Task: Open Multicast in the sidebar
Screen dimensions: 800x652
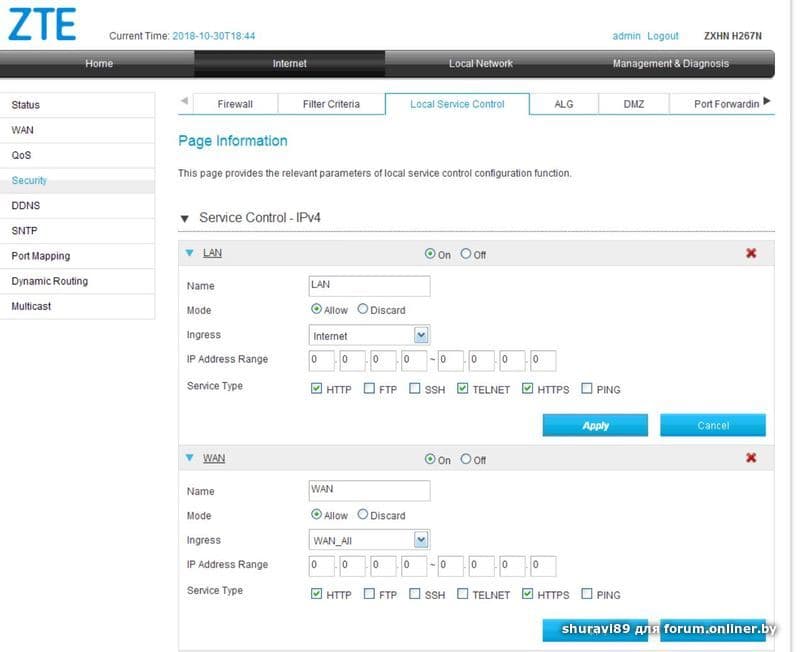Action: point(78,307)
